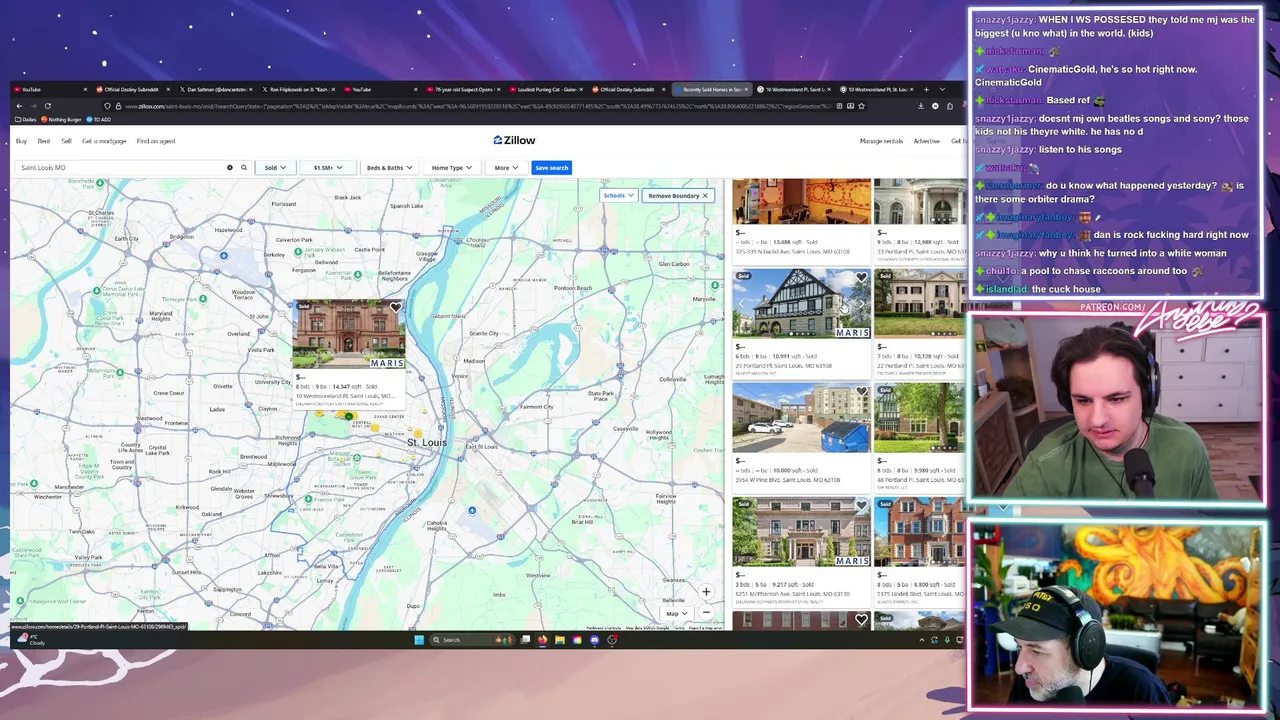
Task: Click the Zillow logo
Action: (514, 140)
